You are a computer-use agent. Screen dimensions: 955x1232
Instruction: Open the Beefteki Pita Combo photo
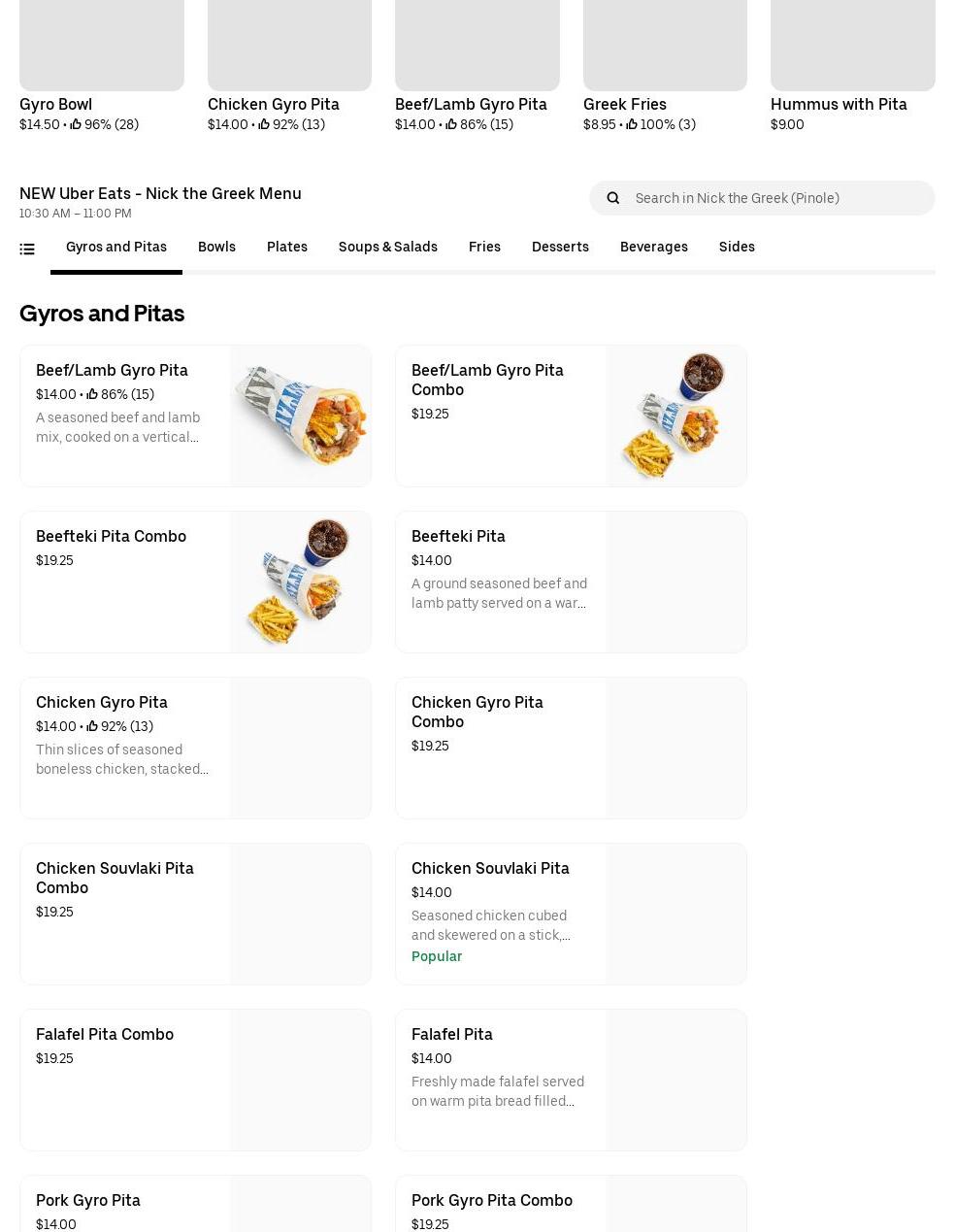click(301, 582)
